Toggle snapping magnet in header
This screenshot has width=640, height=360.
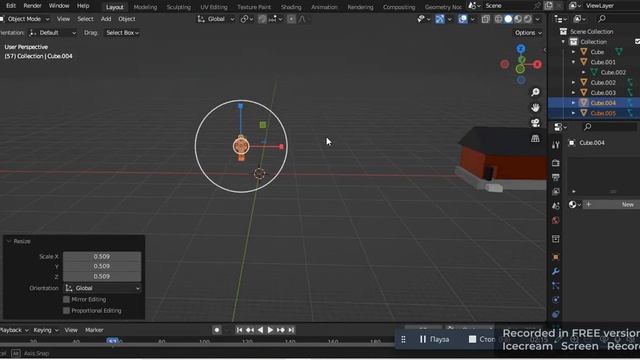[262, 19]
